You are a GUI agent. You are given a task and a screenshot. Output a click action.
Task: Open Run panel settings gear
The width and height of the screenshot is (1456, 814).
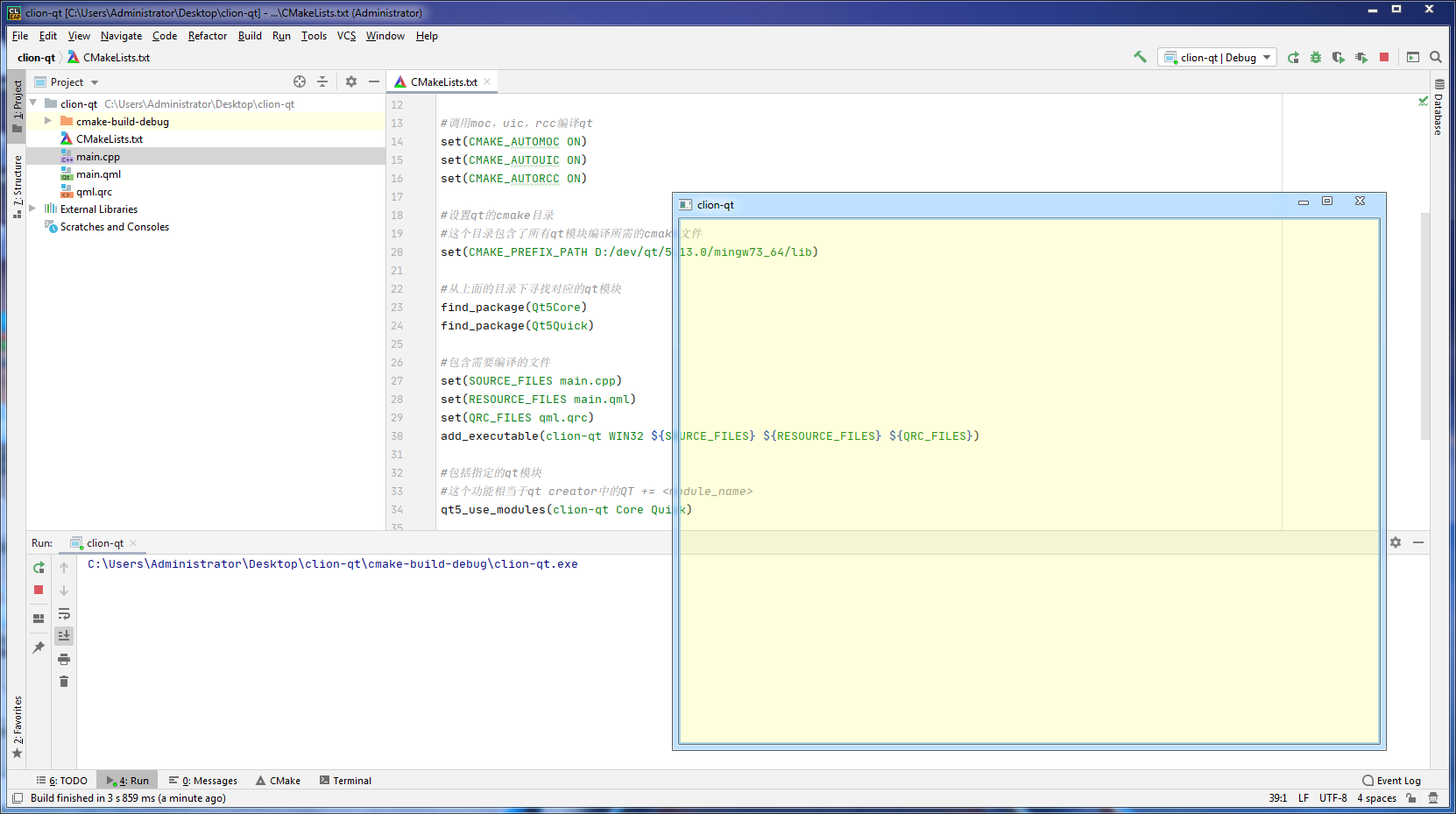click(1396, 542)
